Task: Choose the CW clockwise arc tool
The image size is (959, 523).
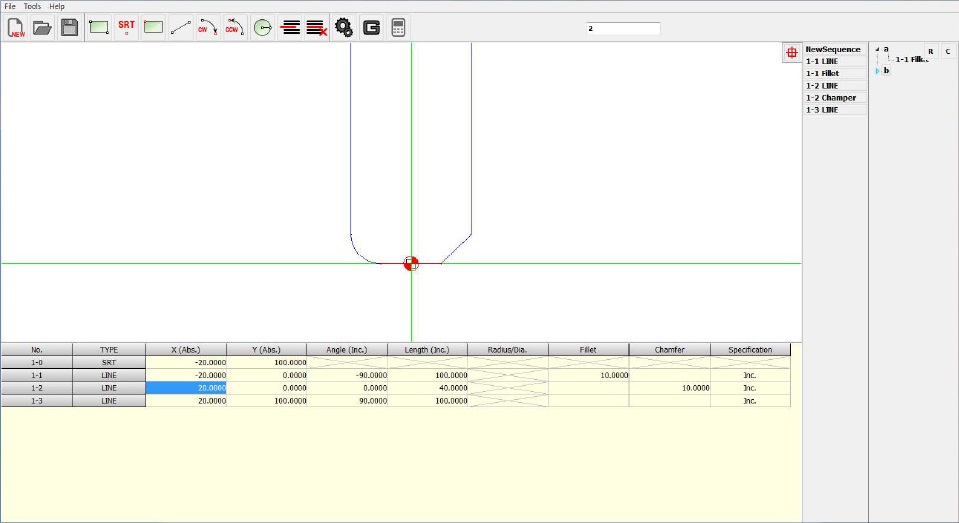Action: pos(208,28)
